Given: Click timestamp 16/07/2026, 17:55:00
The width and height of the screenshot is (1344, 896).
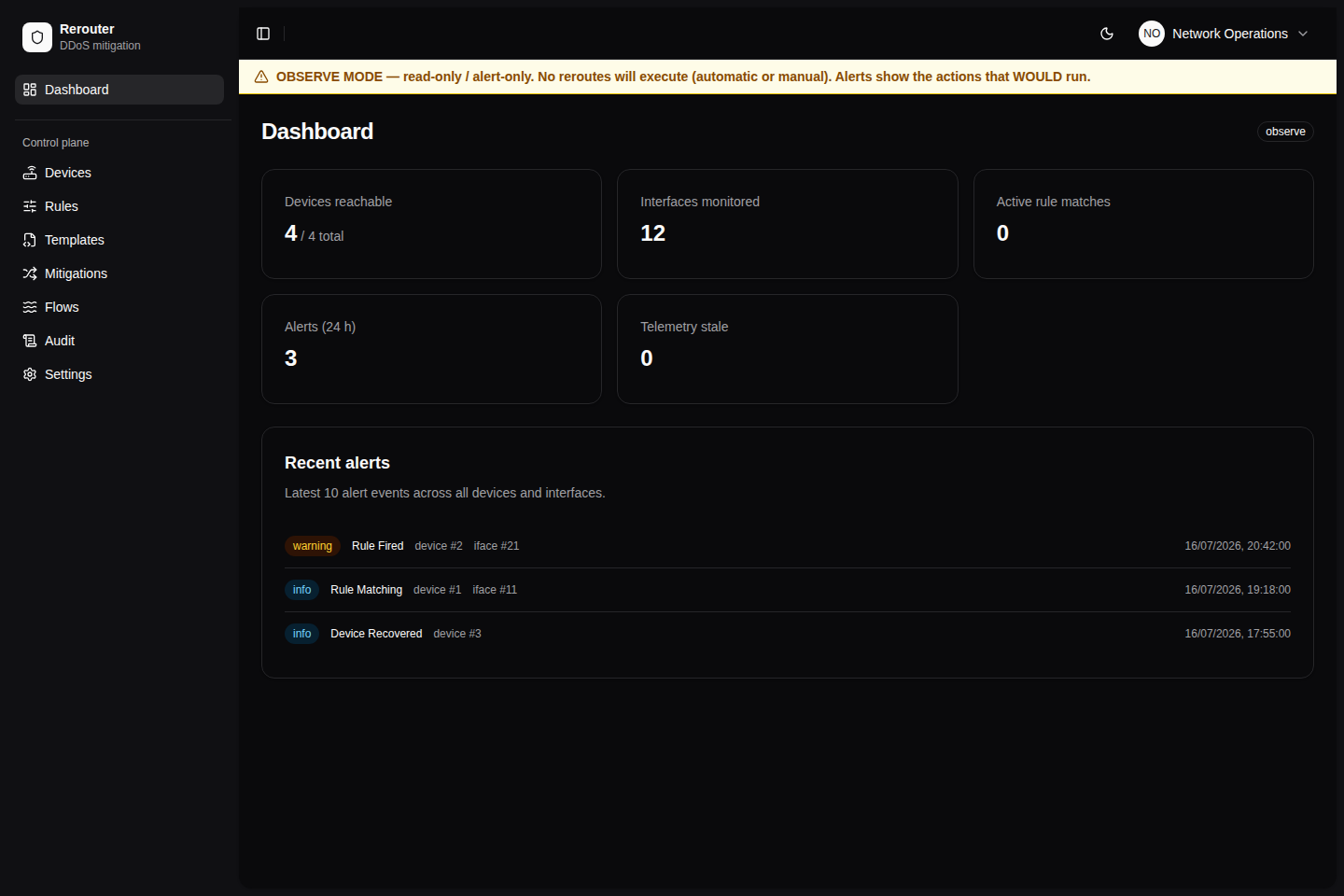Looking at the screenshot, I should 1238,634.
